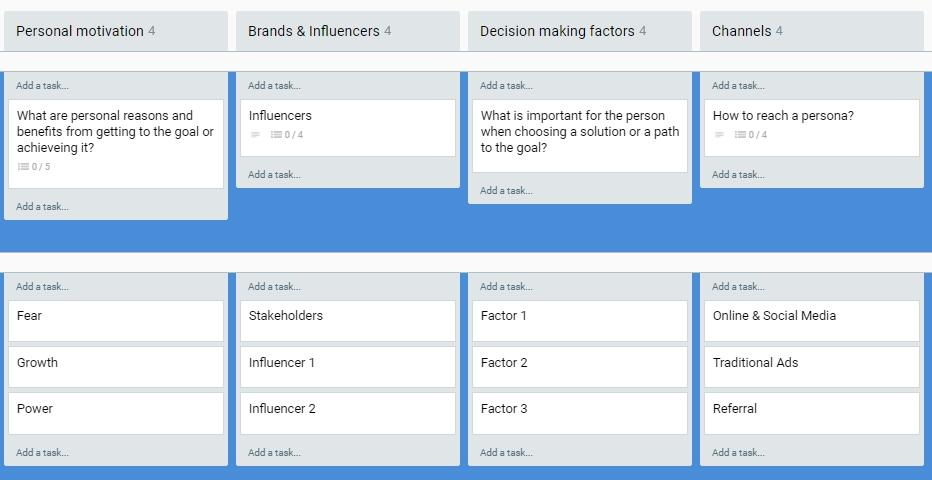Open the Factor 1 task card
Viewport: 932px width, 480px height.
click(x=580, y=321)
